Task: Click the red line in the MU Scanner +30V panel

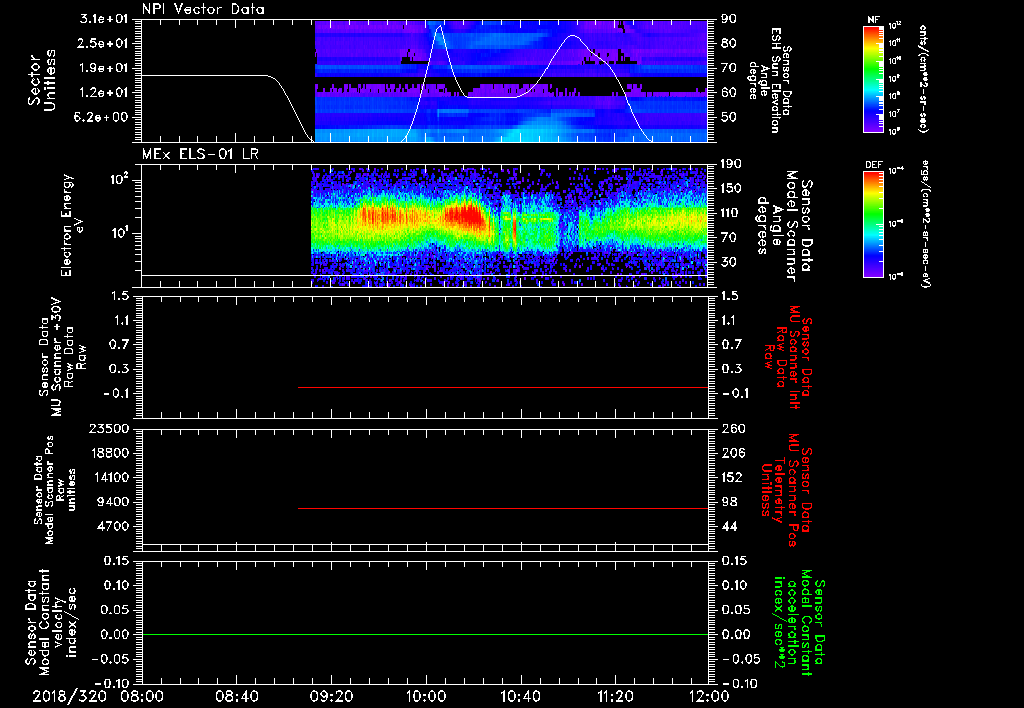Action: 503,387
